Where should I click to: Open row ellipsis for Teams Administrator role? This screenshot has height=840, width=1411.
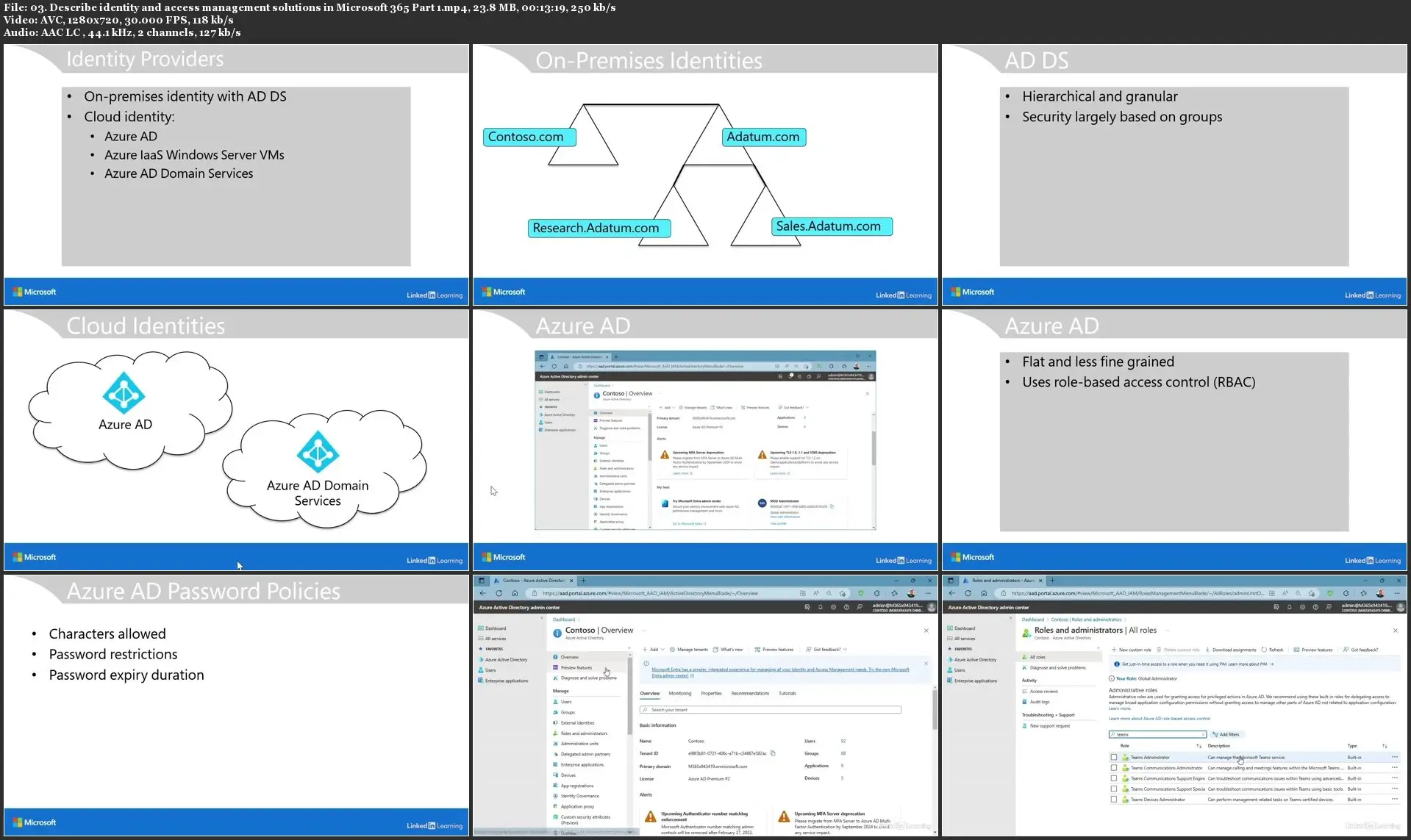pyautogui.click(x=1395, y=757)
